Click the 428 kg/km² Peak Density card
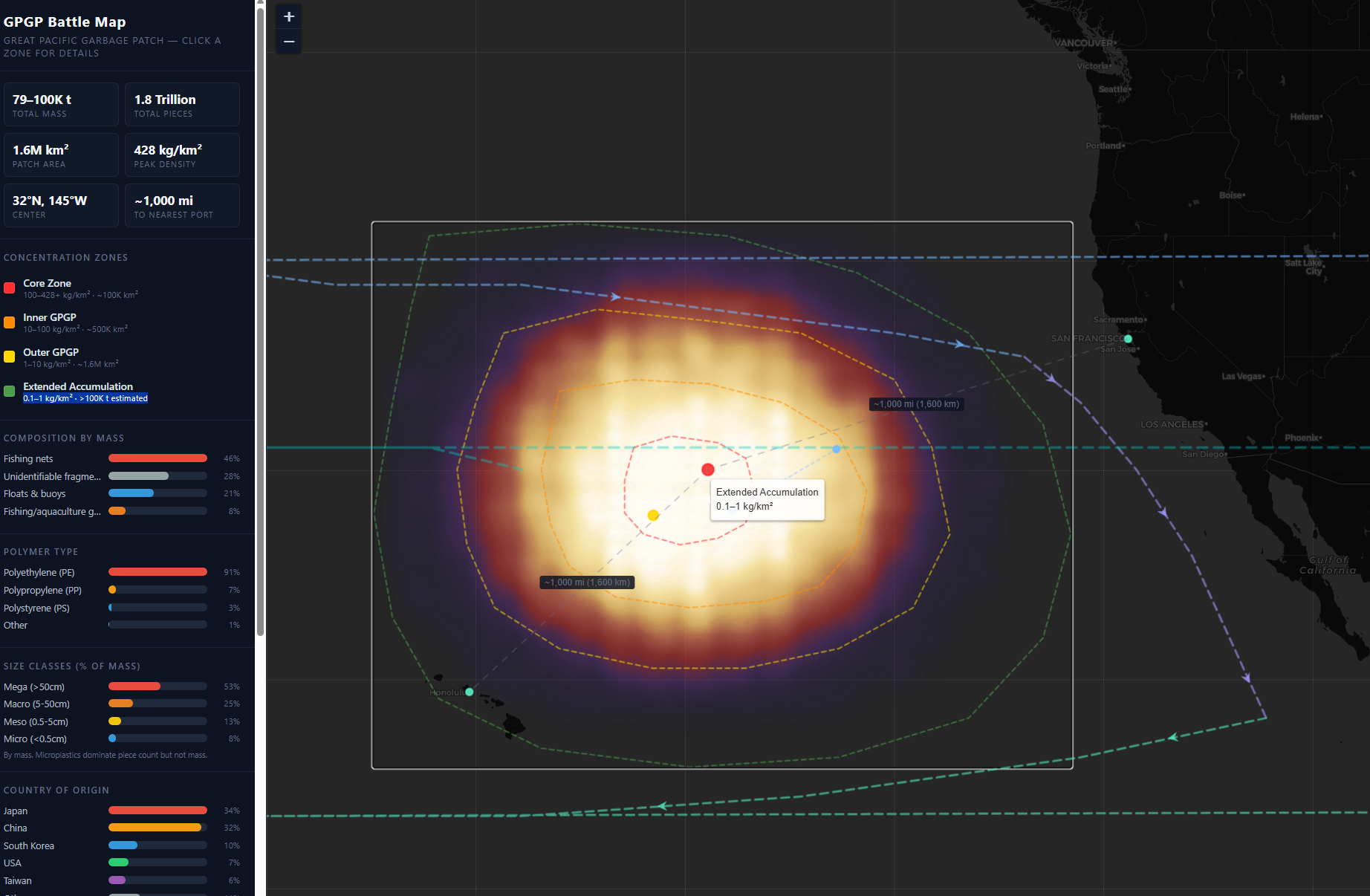Viewport: 1370px width, 896px height. 182,155
